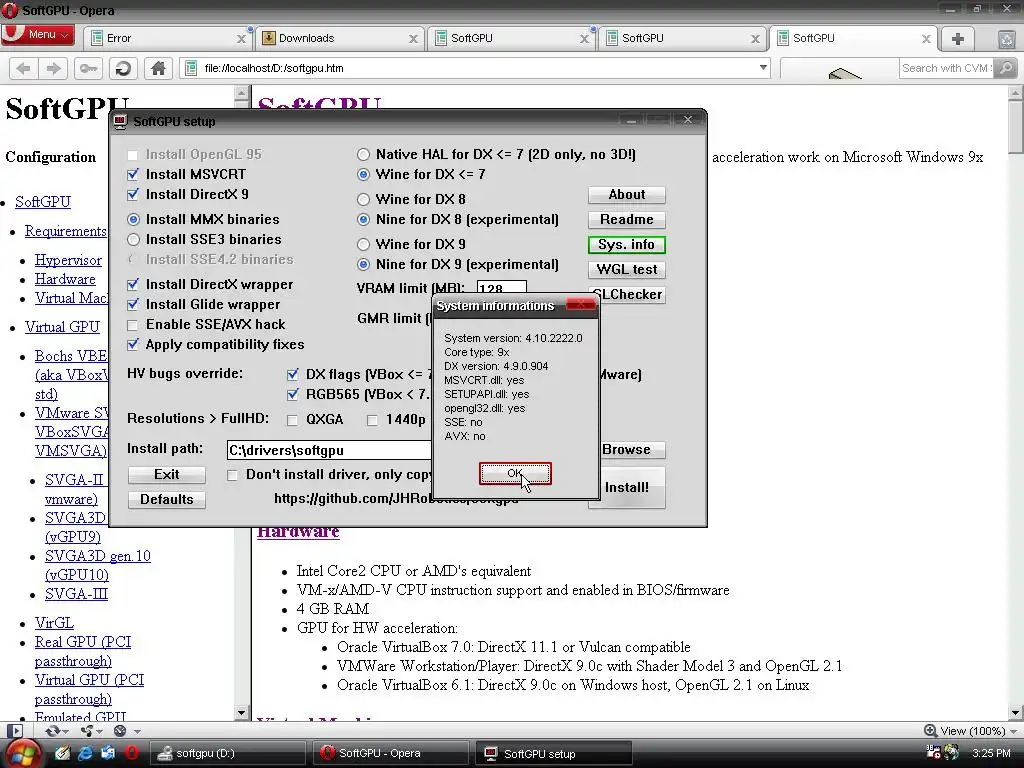Enable 1440p resolution checkbox
The width and height of the screenshot is (1024, 768).
pos(372,420)
